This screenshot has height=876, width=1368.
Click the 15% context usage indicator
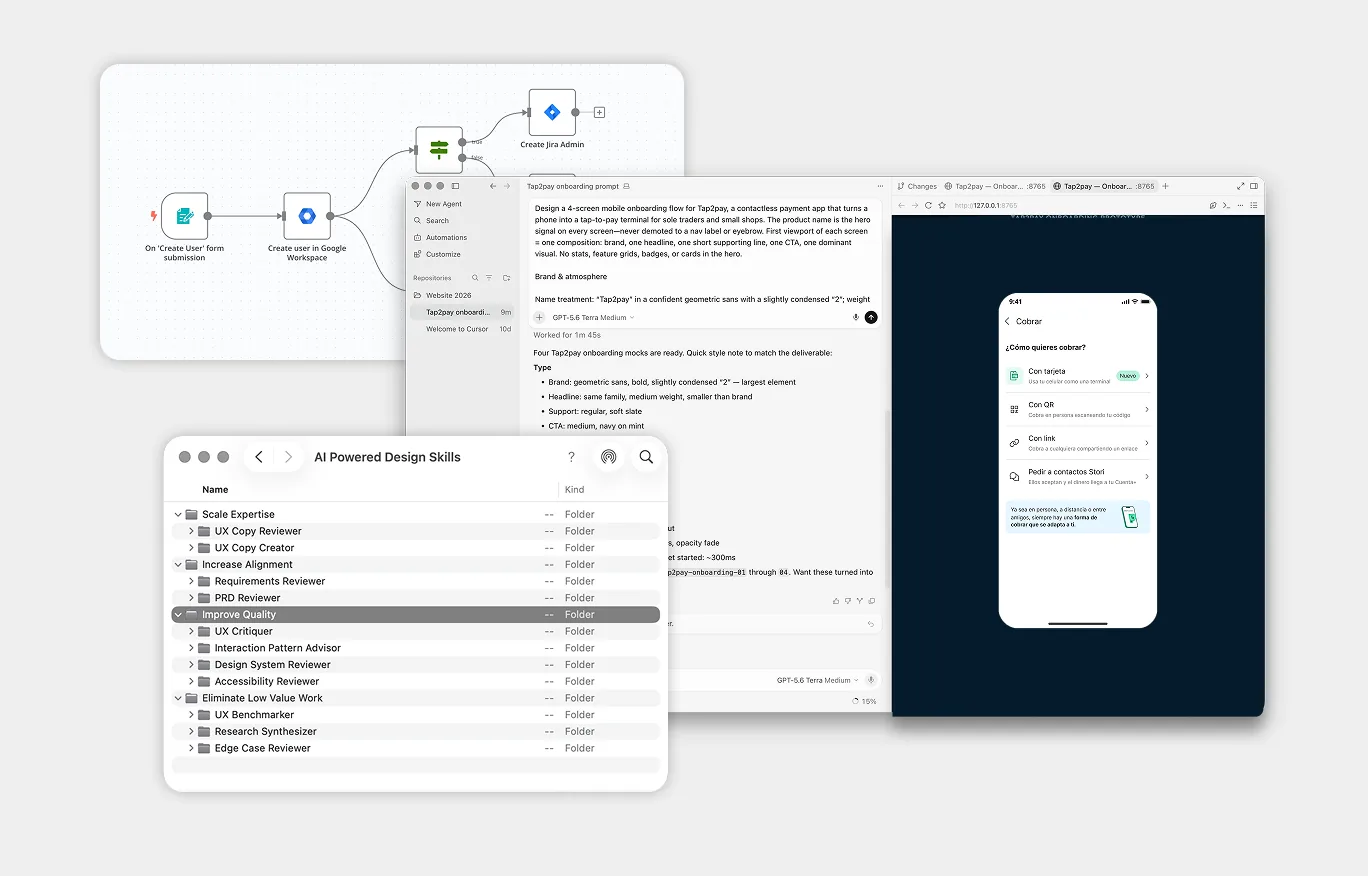pyautogui.click(x=864, y=701)
